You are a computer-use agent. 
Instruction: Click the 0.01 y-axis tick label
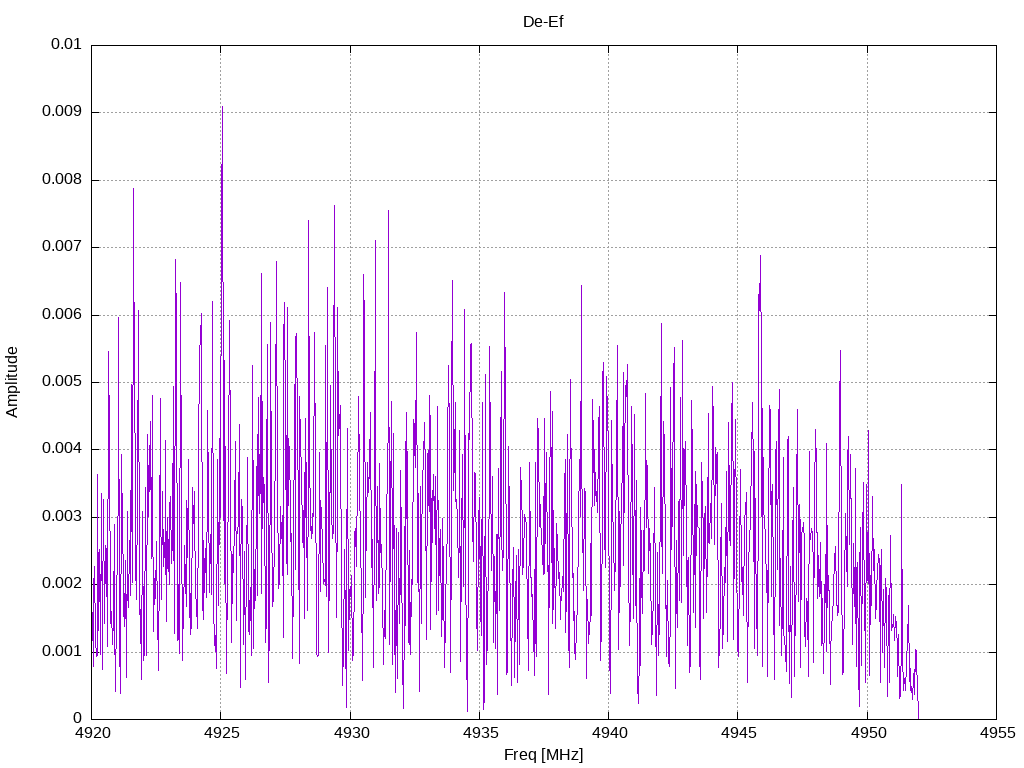tap(66, 44)
